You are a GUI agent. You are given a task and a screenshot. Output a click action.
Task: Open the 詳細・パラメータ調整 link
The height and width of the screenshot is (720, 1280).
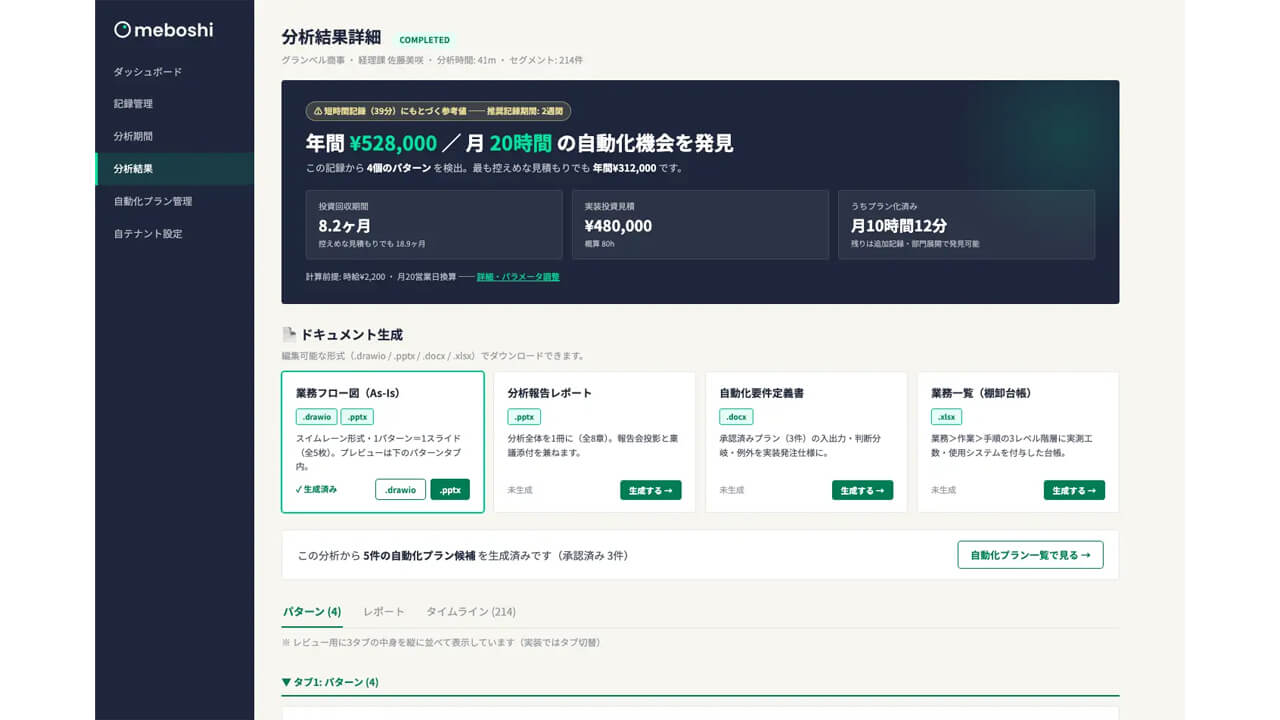(518, 276)
